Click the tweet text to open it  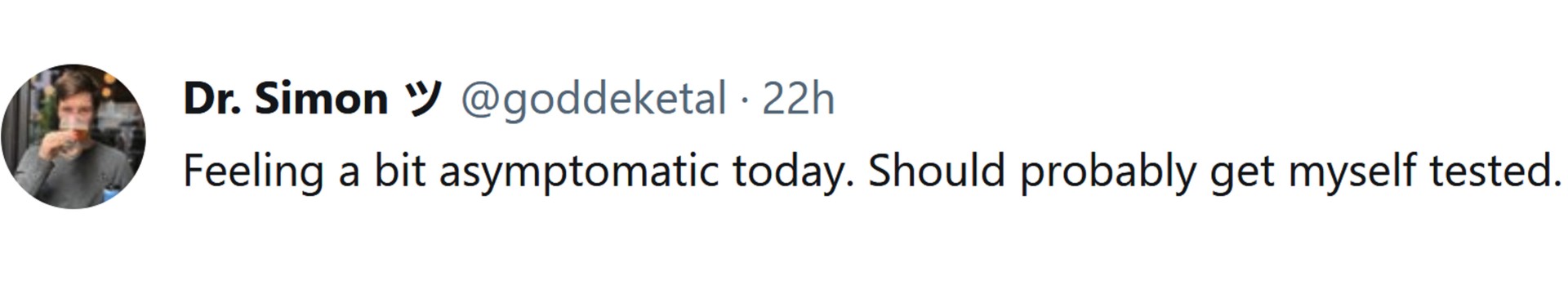pyautogui.click(x=872, y=172)
